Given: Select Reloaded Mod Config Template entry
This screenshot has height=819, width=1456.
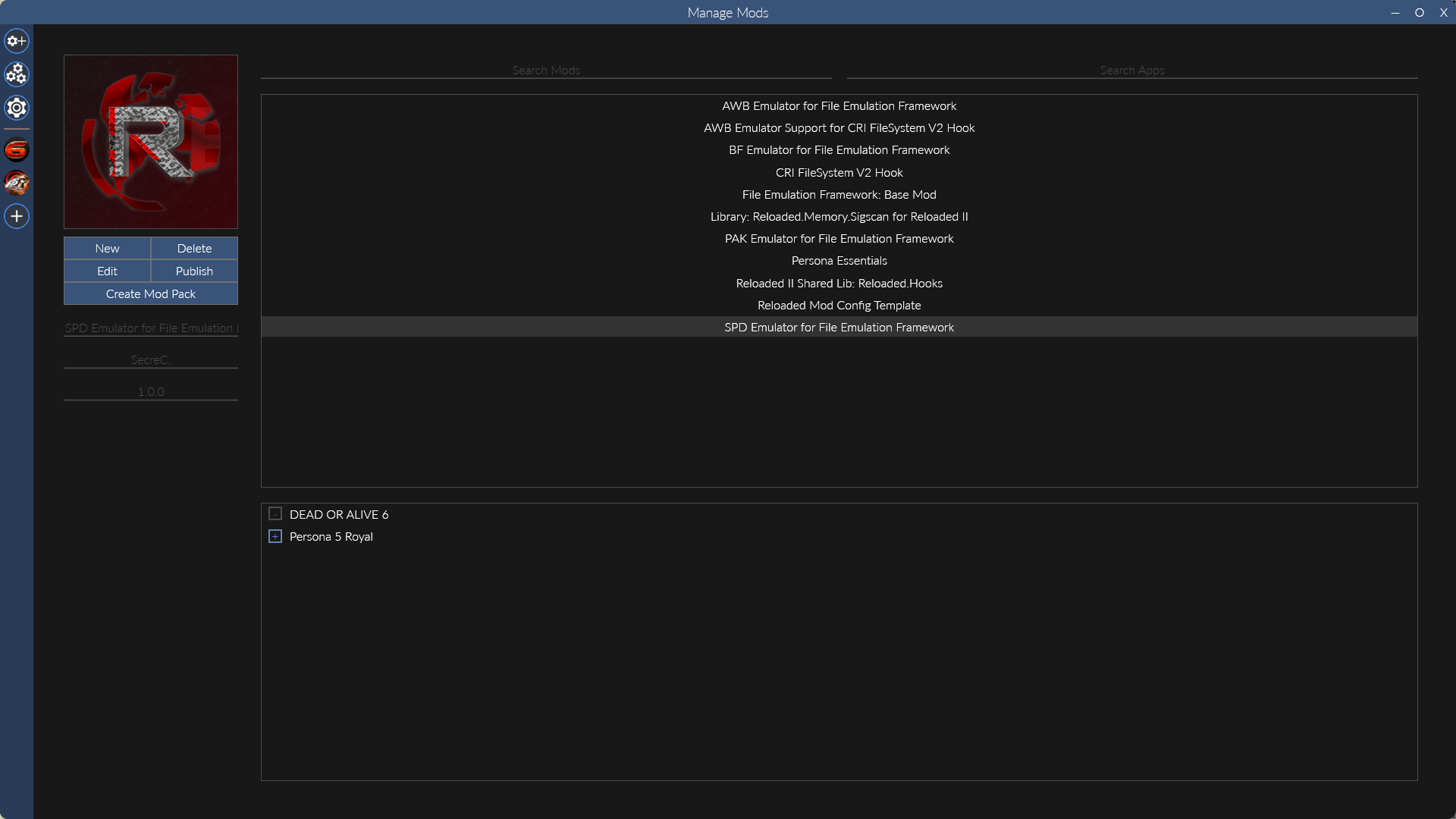Looking at the screenshot, I should 839,306.
